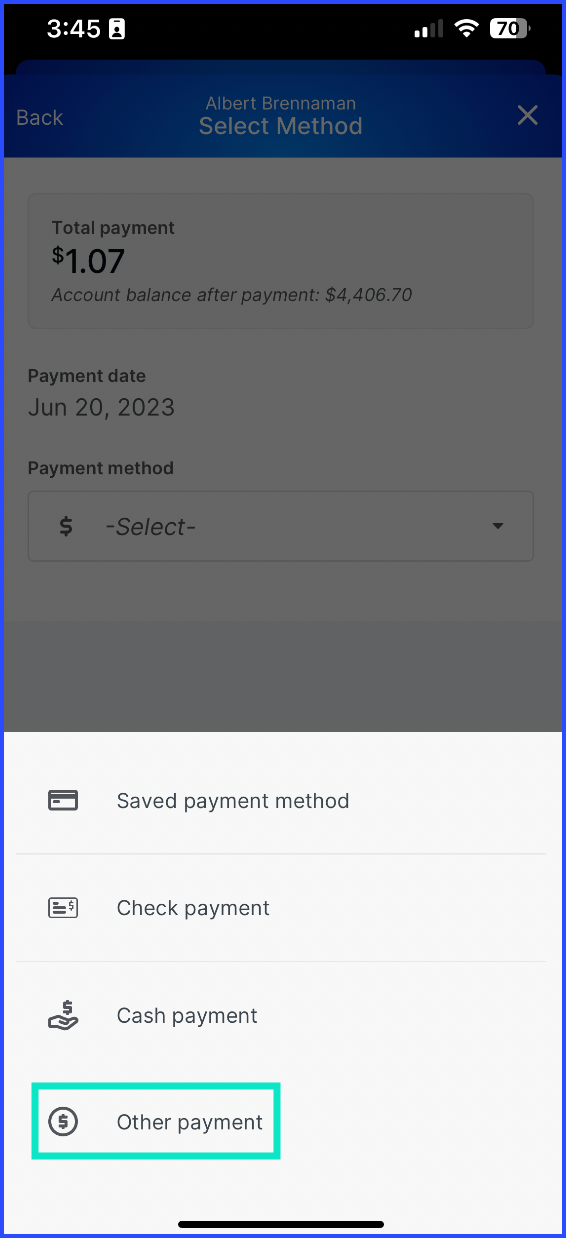
Task: Tap the battery indicator in status bar
Action: pyautogui.click(x=510, y=29)
